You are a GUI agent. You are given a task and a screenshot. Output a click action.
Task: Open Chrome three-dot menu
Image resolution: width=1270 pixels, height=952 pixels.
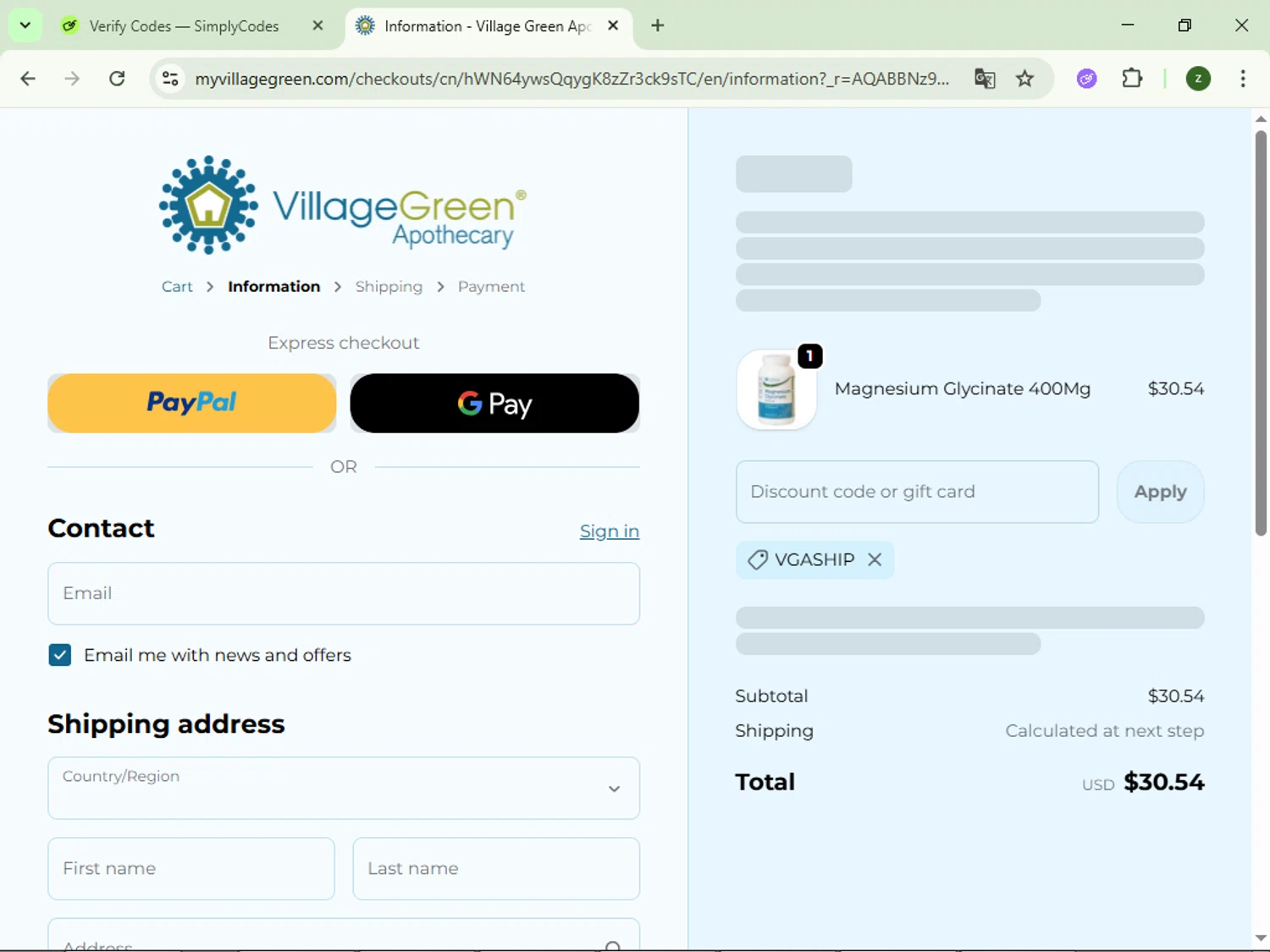point(1243,79)
